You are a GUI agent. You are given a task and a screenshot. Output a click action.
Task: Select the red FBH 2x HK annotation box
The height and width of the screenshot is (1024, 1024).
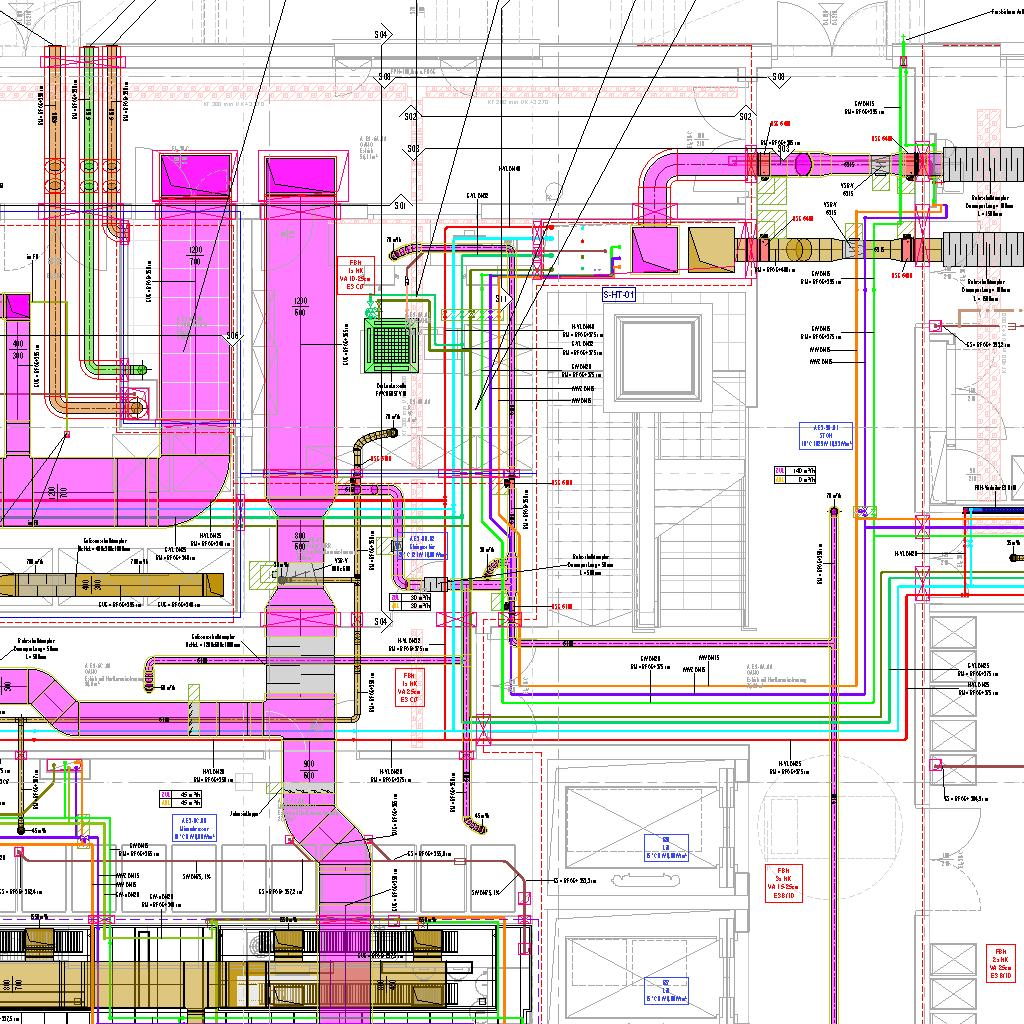click(1000, 963)
